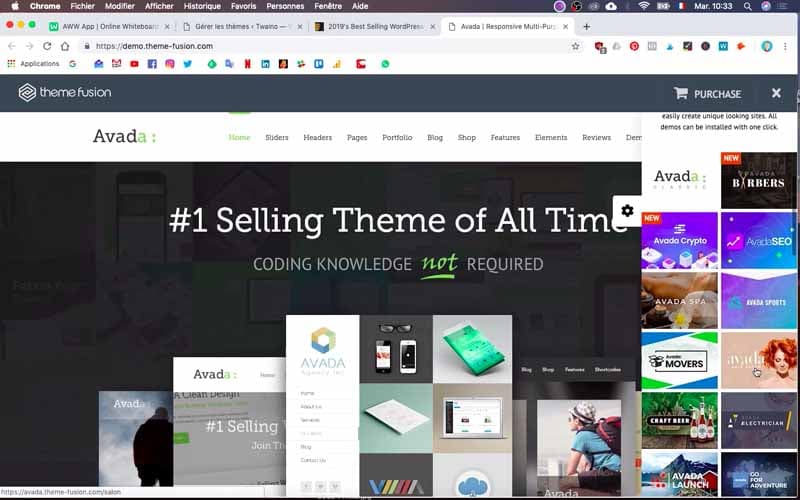The height and width of the screenshot is (500, 800).
Task: Select the Craft Beer demo thumbnail
Action: [680, 420]
